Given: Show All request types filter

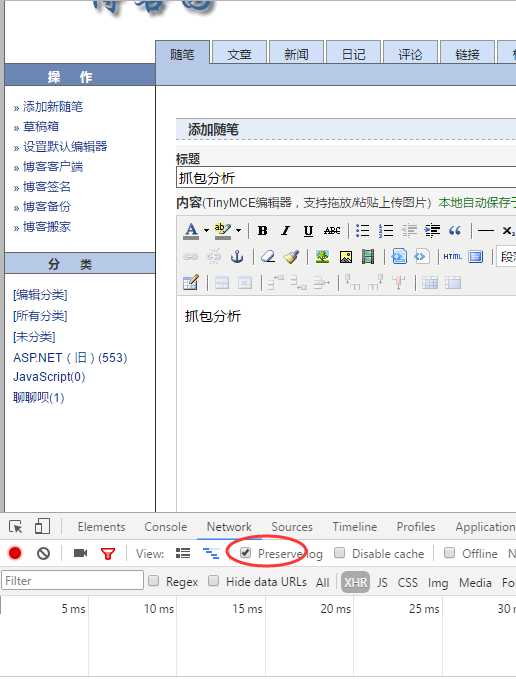Looking at the screenshot, I should 322,582.
